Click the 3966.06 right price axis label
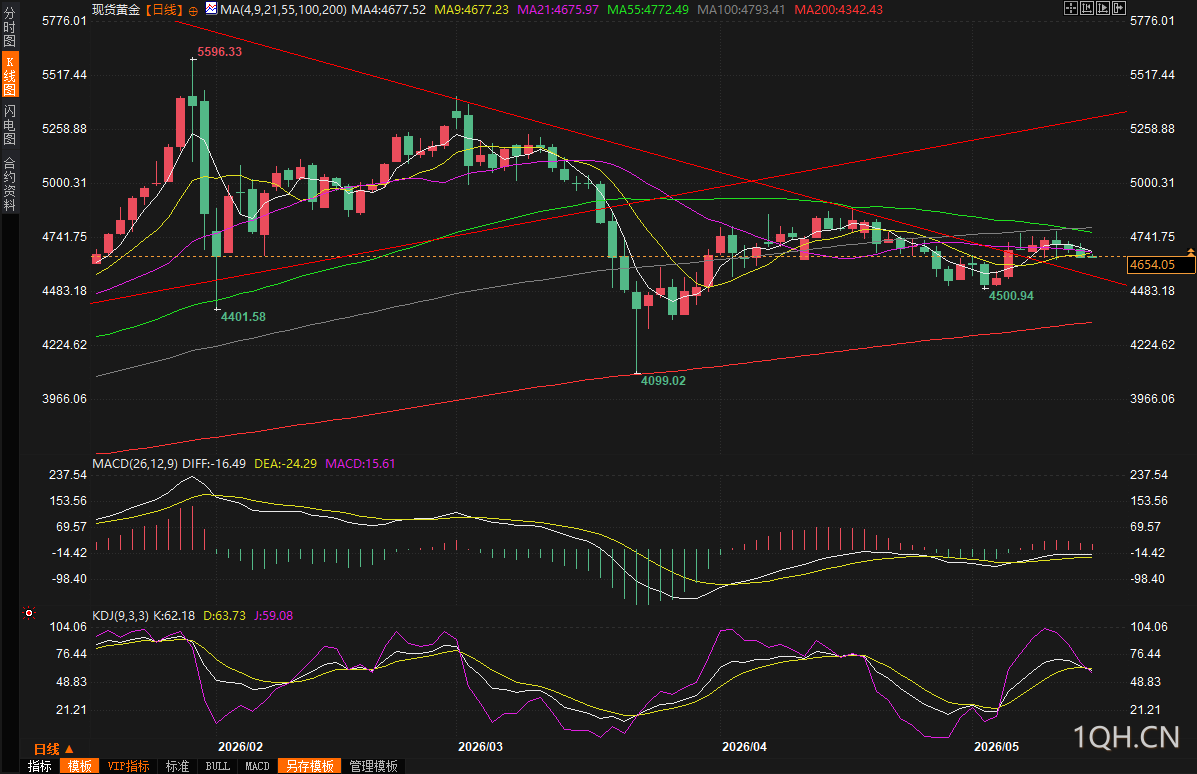Image resolution: width=1197 pixels, height=774 pixels. (x=1152, y=398)
